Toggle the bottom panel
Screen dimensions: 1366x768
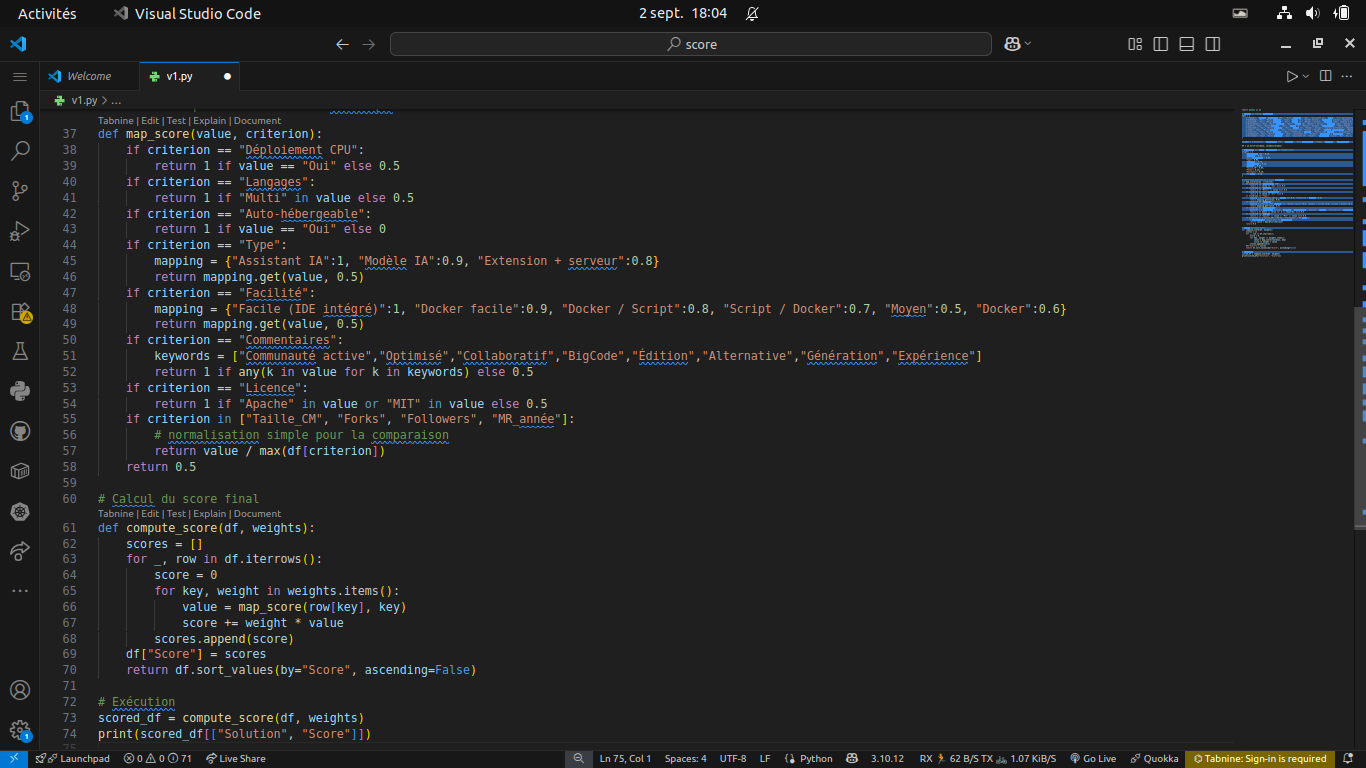click(x=1187, y=44)
